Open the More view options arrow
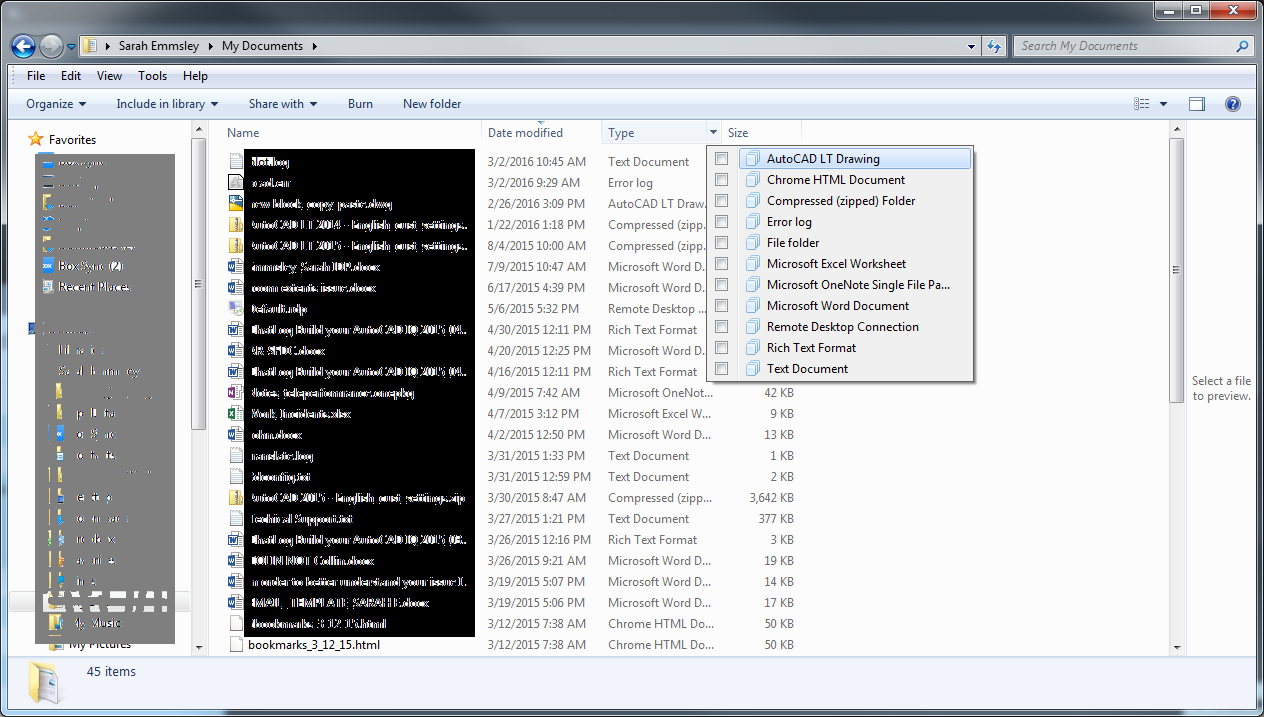This screenshot has height=717, width=1264. [x=1163, y=104]
